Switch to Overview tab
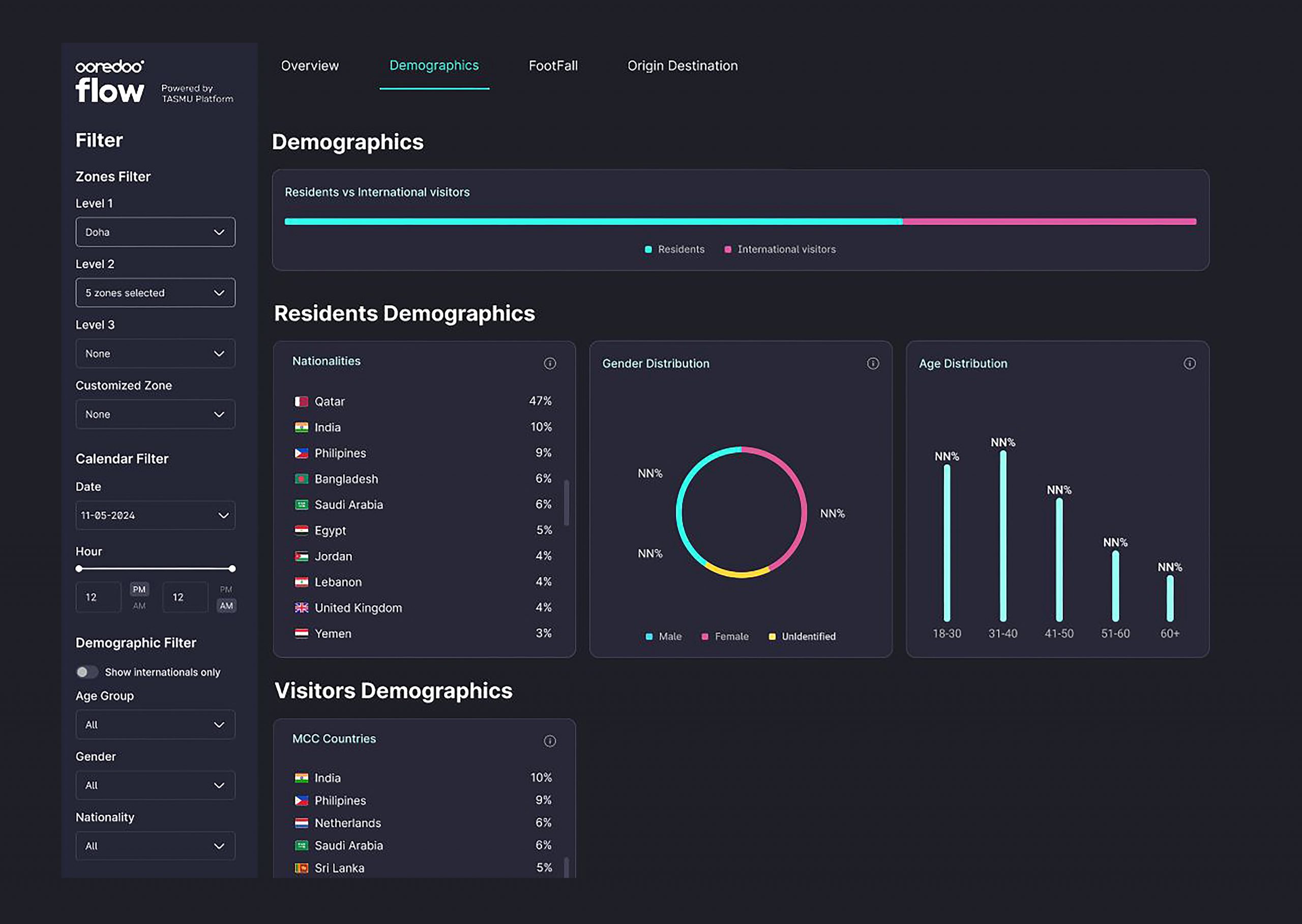The image size is (1302, 924). coord(310,66)
